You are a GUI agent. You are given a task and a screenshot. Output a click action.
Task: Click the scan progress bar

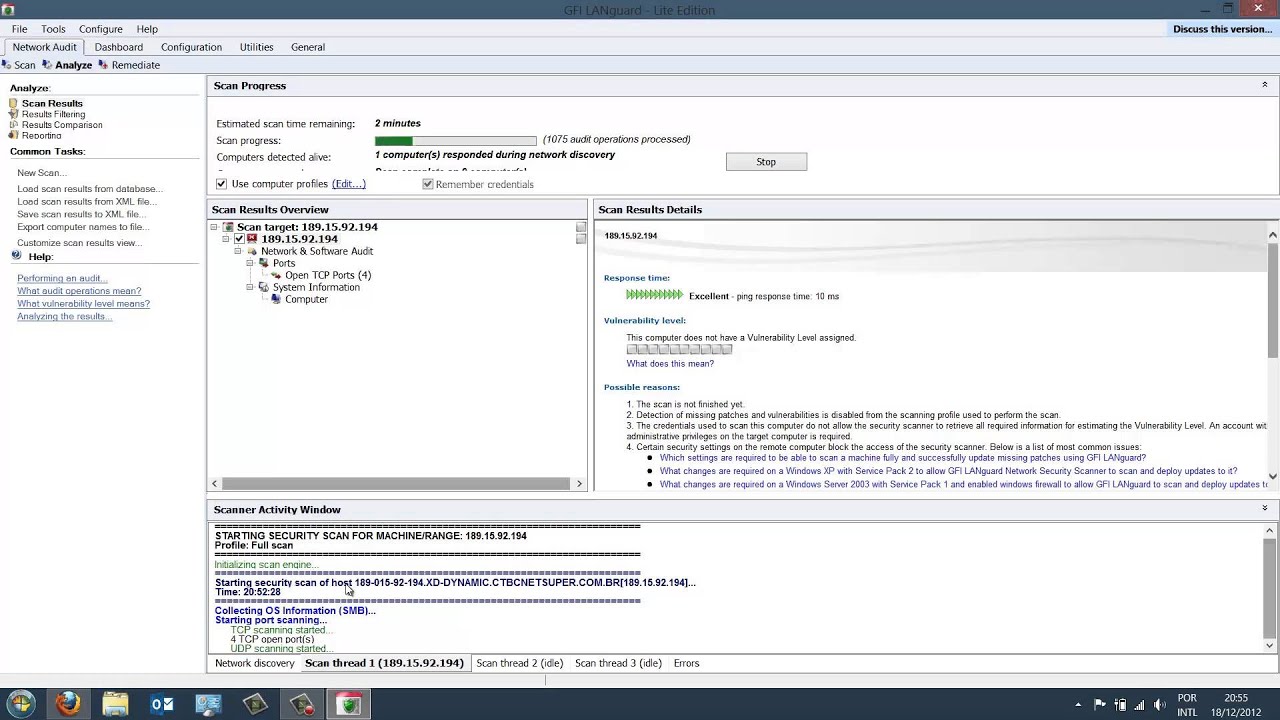click(x=456, y=141)
